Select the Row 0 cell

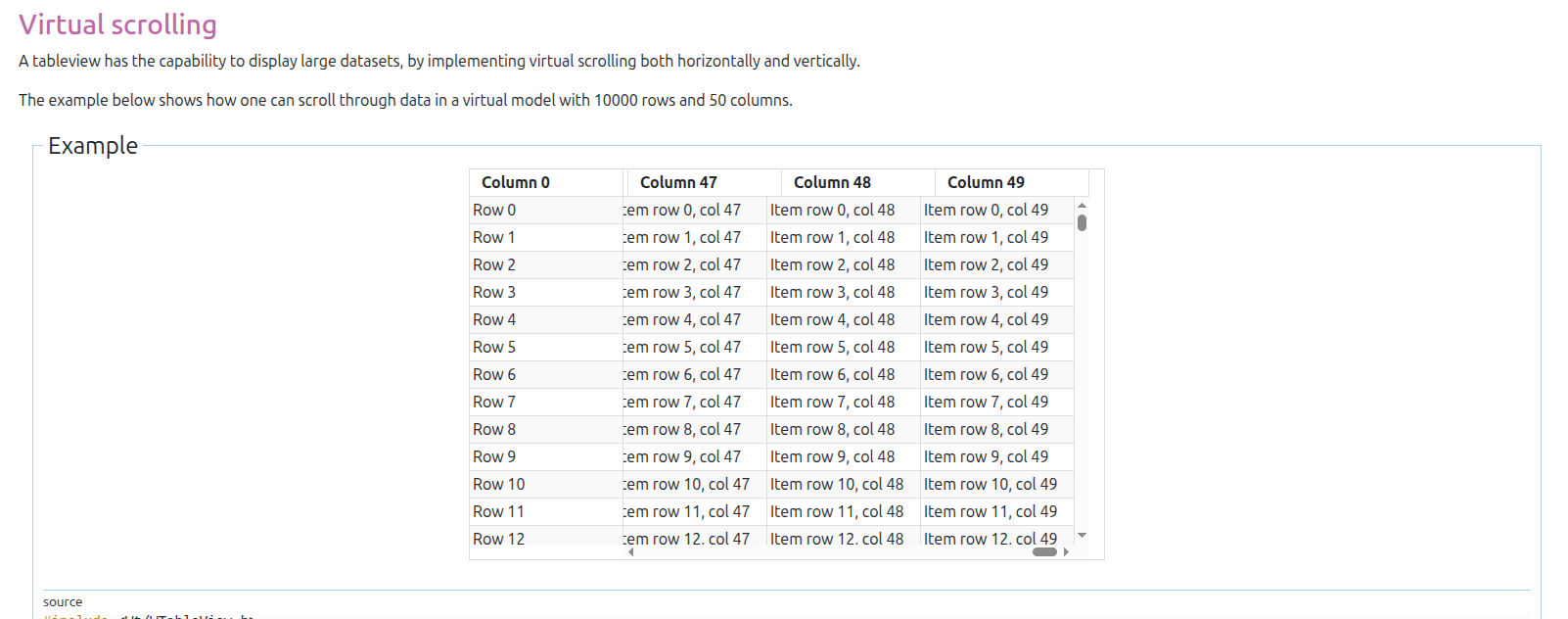pos(545,210)
